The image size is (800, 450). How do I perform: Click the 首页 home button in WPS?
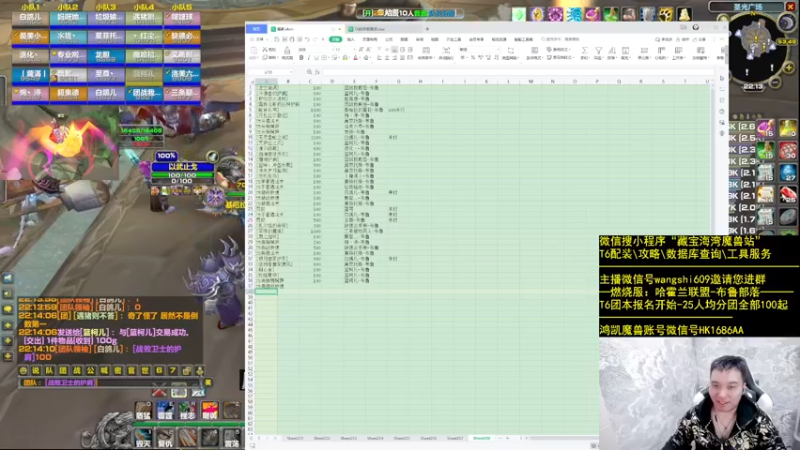256,29
